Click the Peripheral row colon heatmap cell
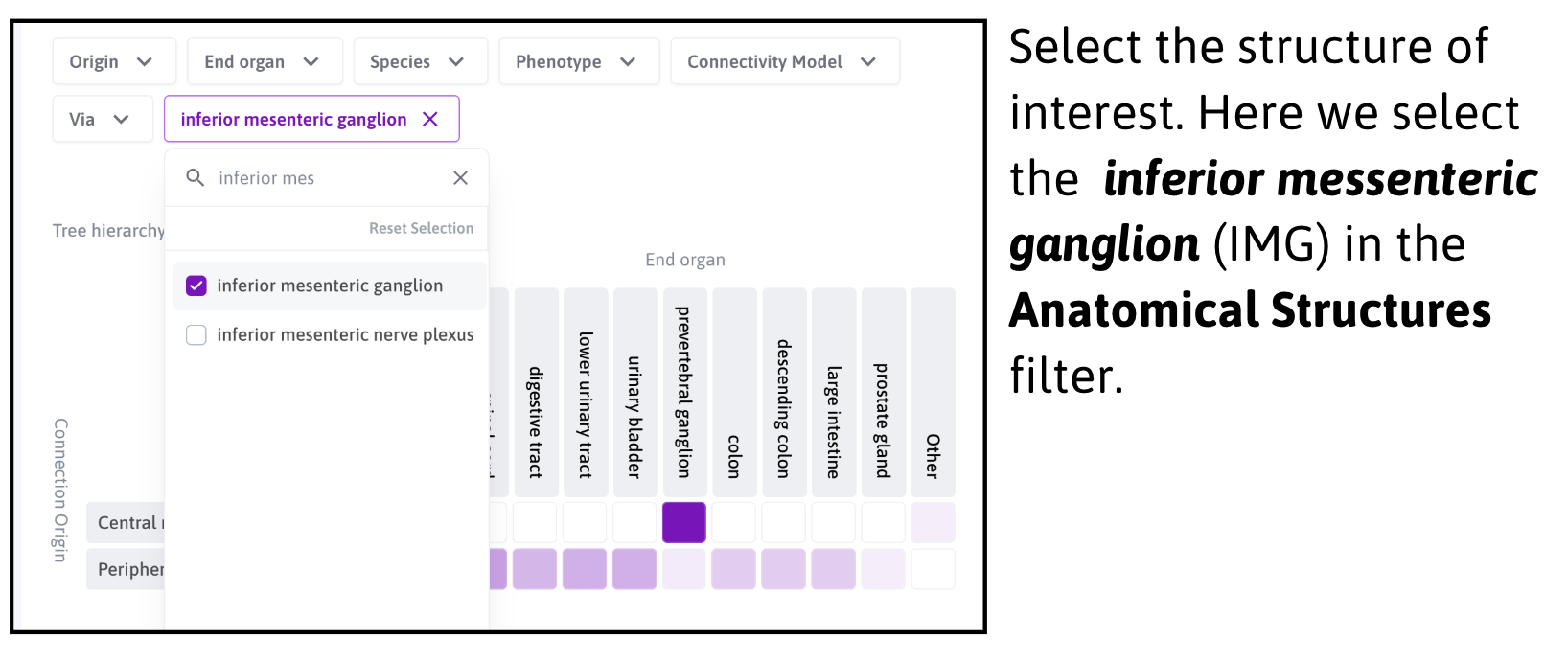1568x663 pixels. click(733, 569)
